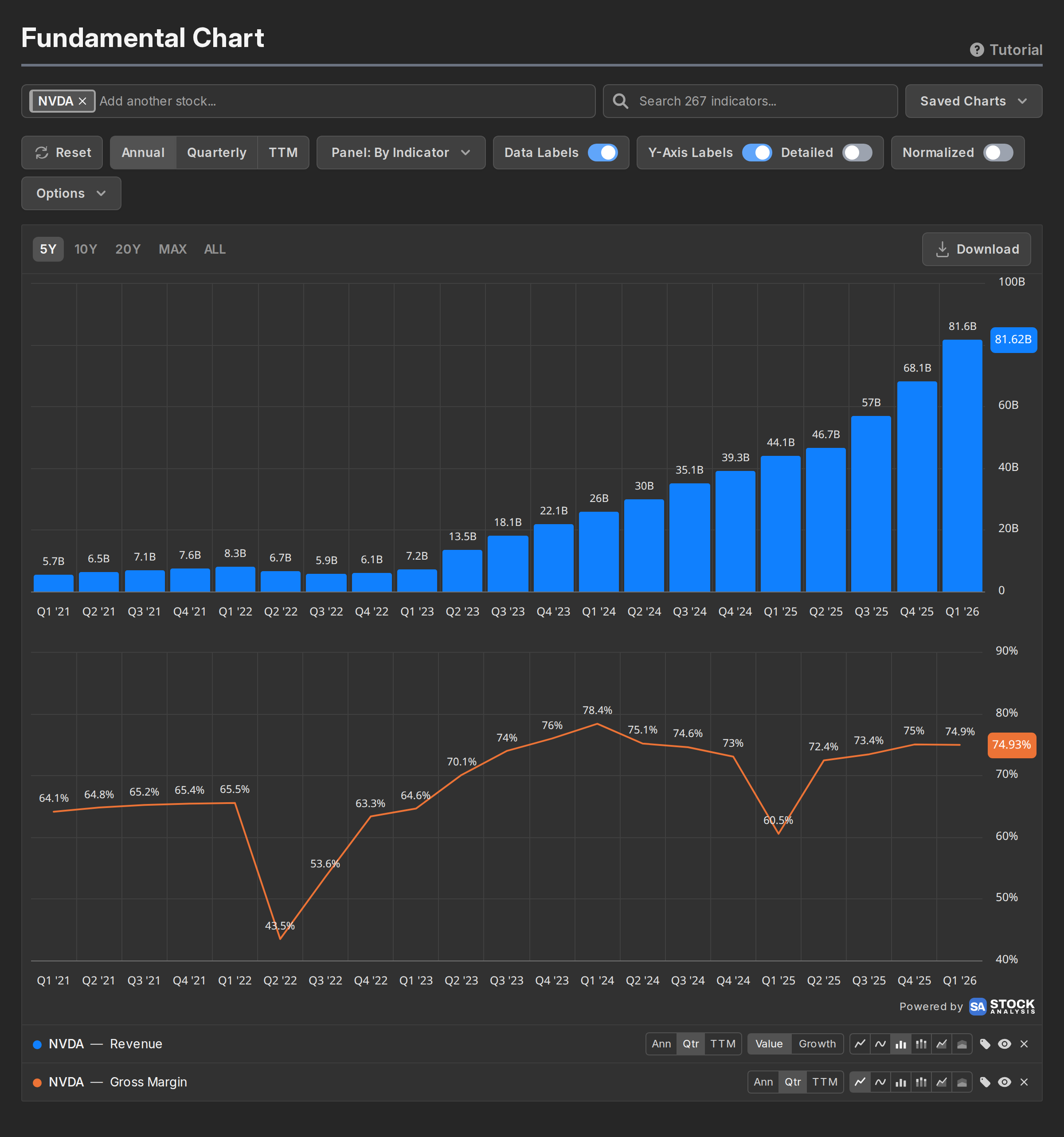Image resolution: width=1064 pixels, height=1137 pixels.
Task: Click the Reset button
Action: 63,153
